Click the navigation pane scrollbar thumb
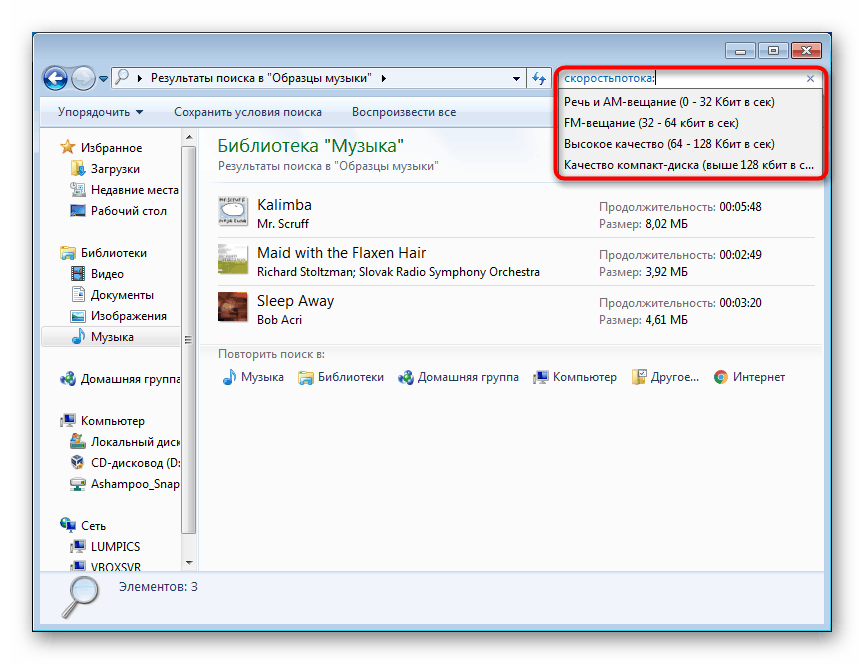864x664 pixels. click(188, 339)
